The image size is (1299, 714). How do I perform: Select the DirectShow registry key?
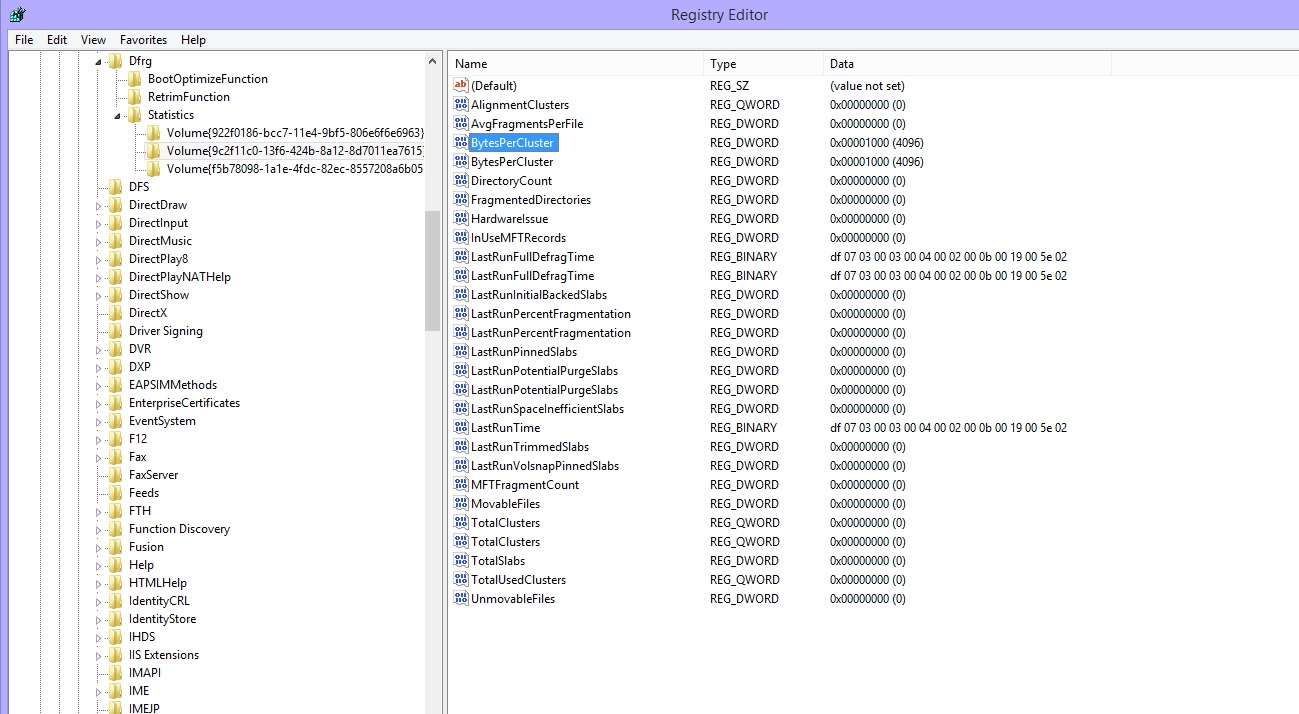pos(160,294)
